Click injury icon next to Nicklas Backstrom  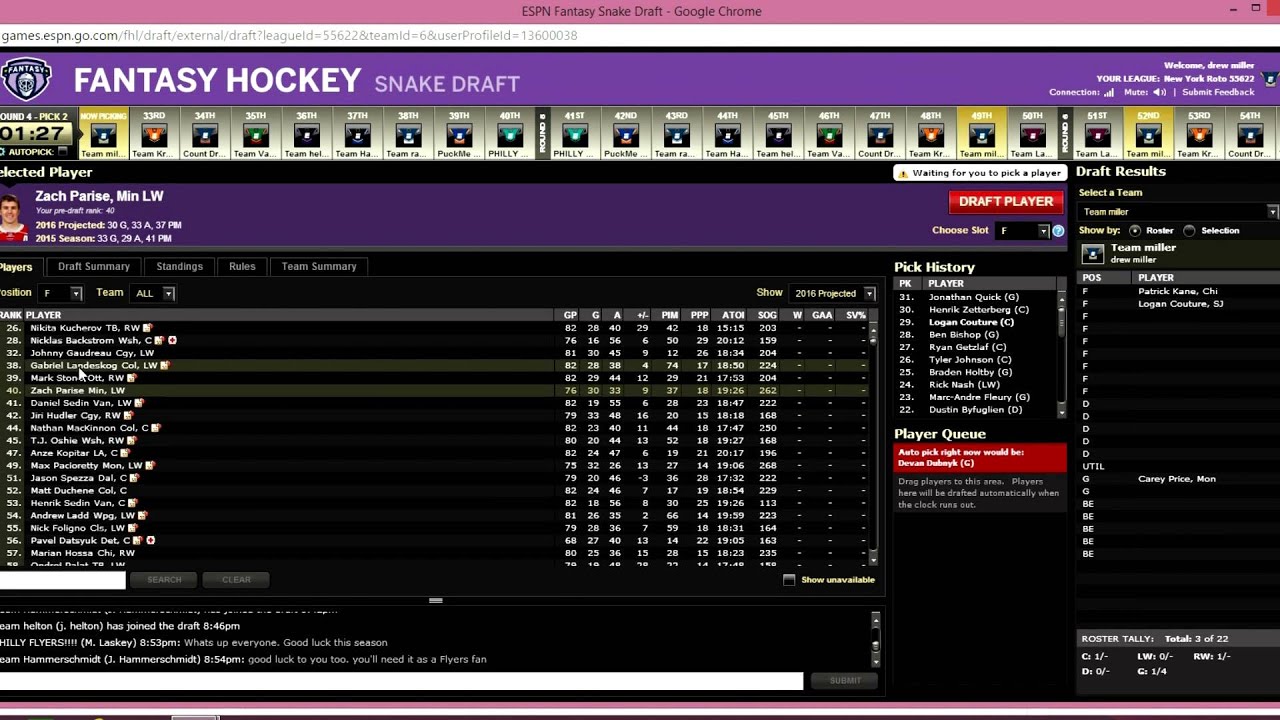click(x=172, y=340)
